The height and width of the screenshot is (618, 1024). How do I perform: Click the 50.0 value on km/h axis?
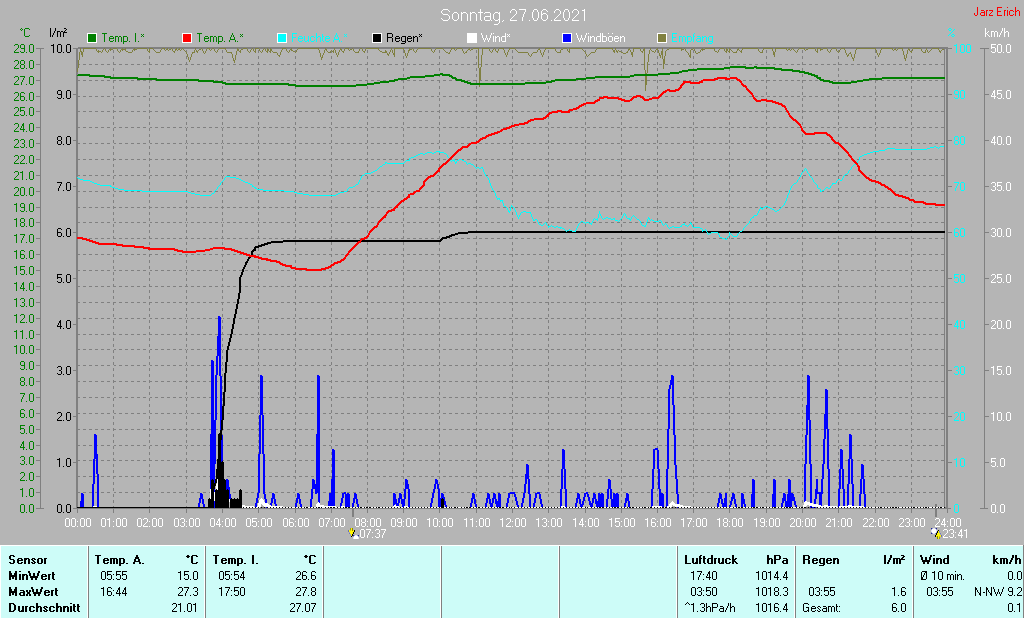(x=1000, y=48)
